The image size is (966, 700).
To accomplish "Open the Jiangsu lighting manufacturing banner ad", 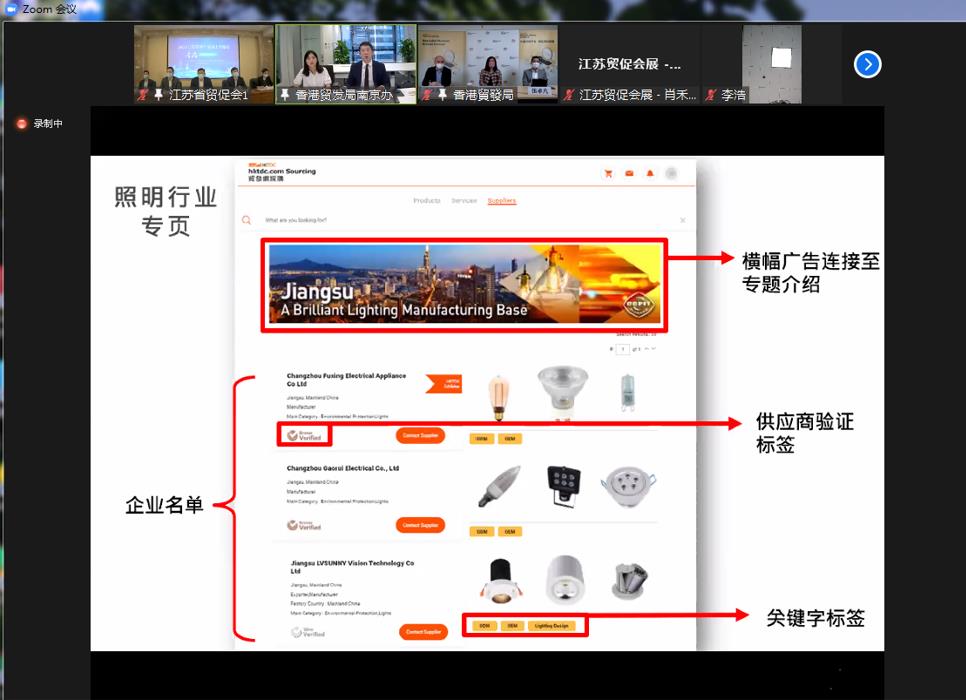I will 465,284.
